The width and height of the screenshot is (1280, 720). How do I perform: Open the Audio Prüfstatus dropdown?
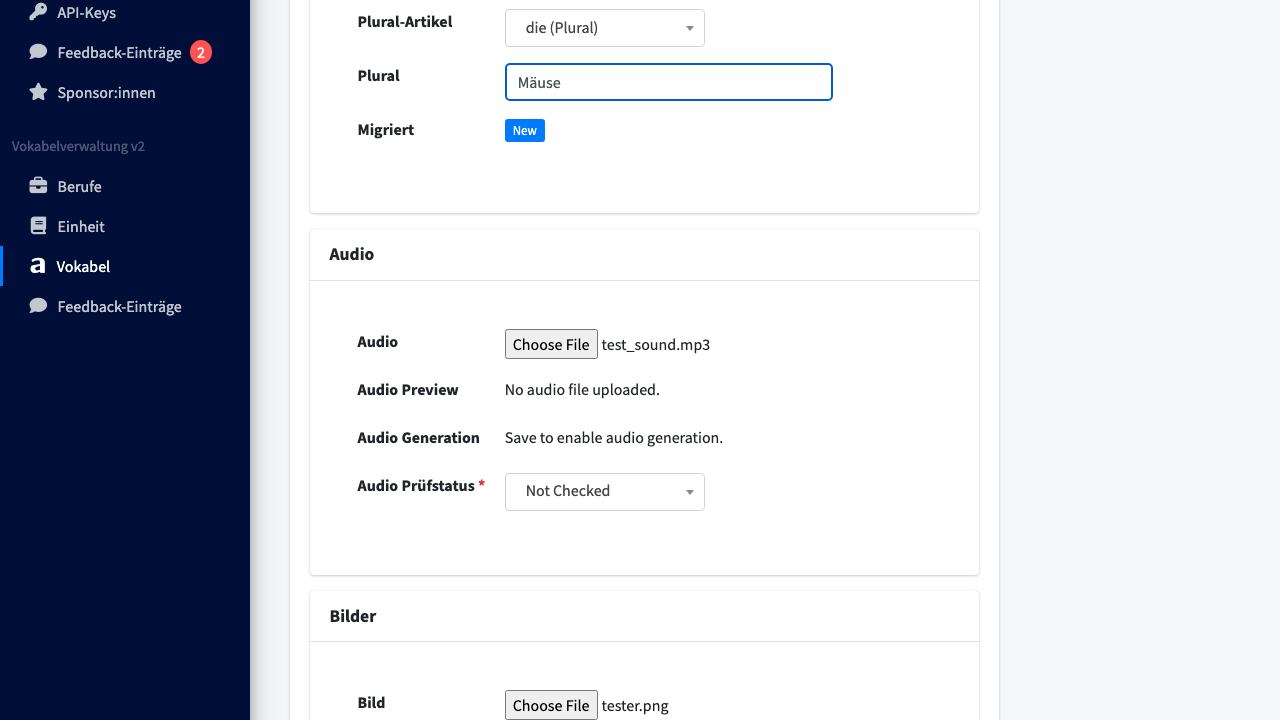point(605,491)
